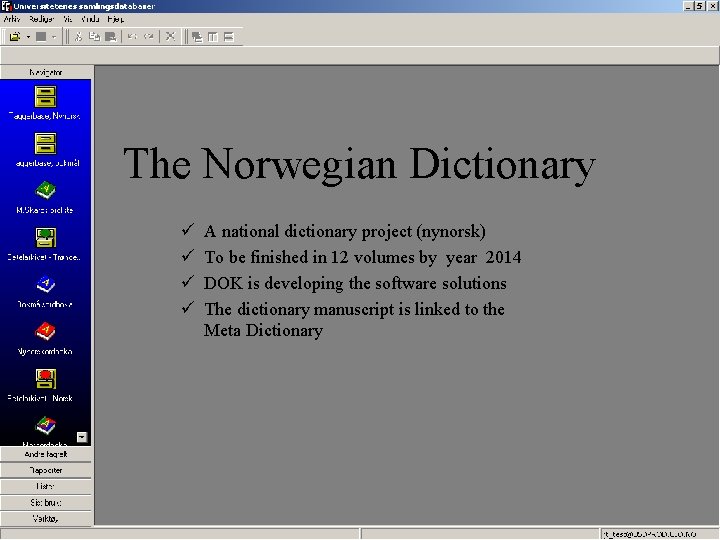
Task: Click the Undo arrow icon
Action: pos(132,37)
